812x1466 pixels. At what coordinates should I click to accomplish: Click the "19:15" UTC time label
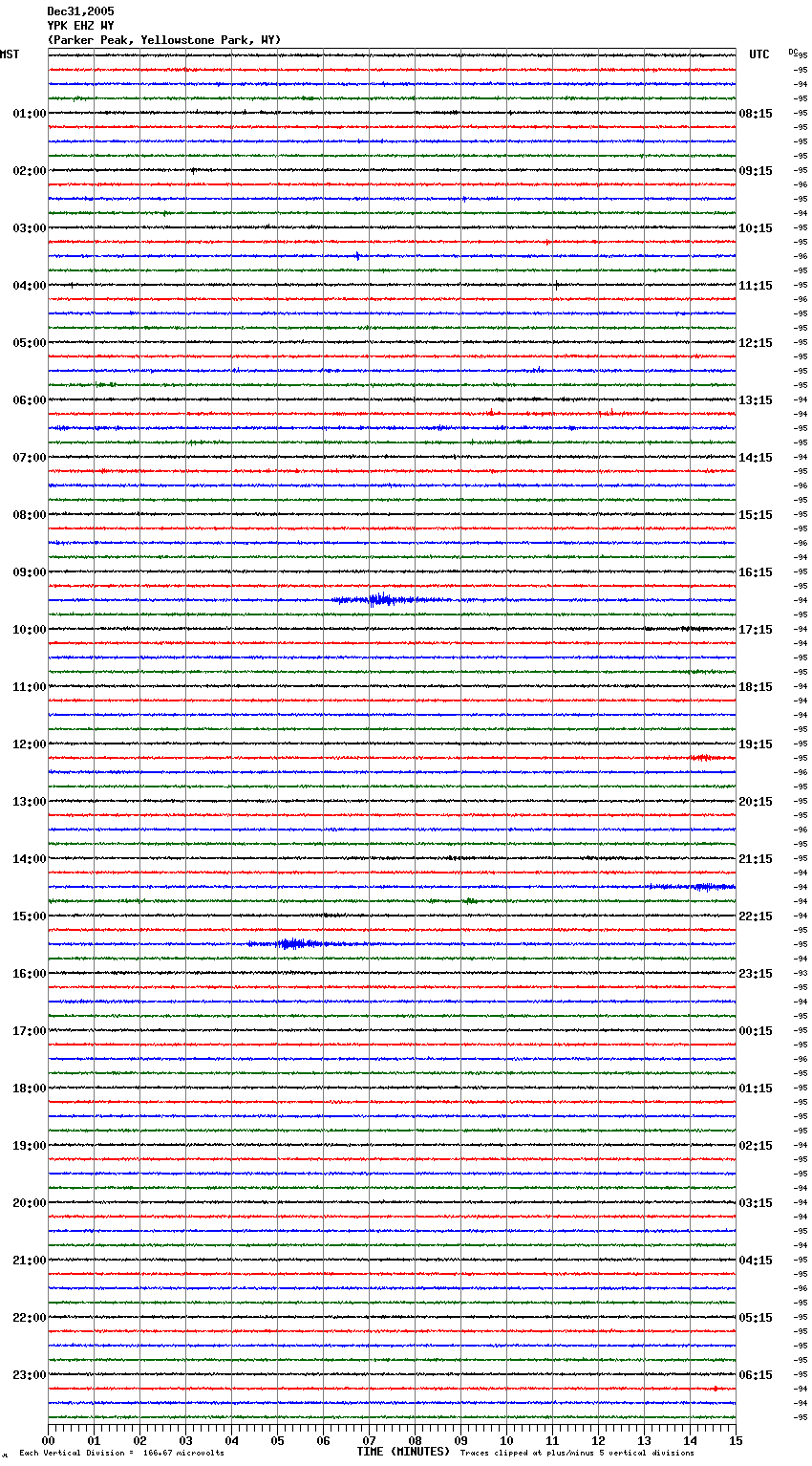point(756,744)
